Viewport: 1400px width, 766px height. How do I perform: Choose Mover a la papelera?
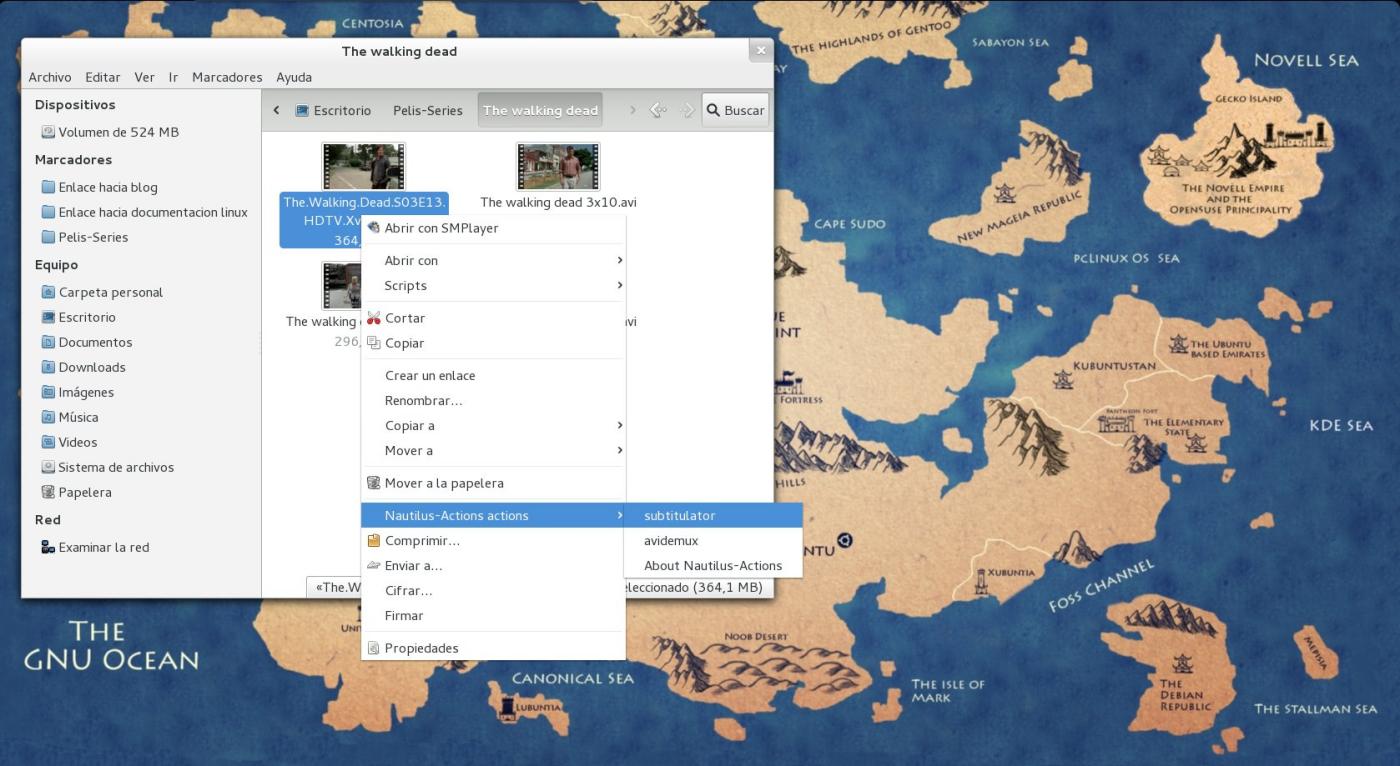coord(493,483)
